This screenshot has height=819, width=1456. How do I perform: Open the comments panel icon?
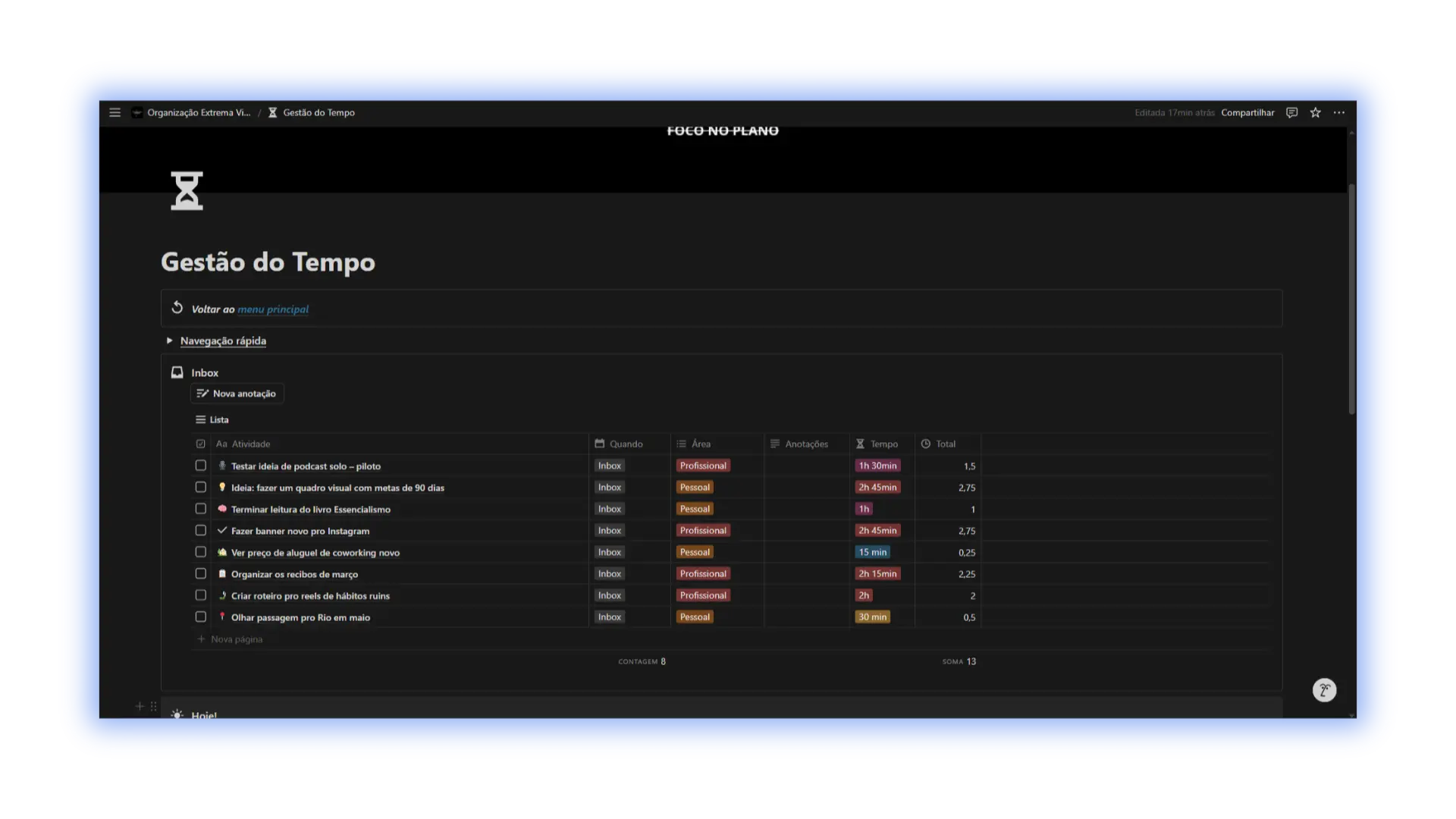tap(1291, 112)
